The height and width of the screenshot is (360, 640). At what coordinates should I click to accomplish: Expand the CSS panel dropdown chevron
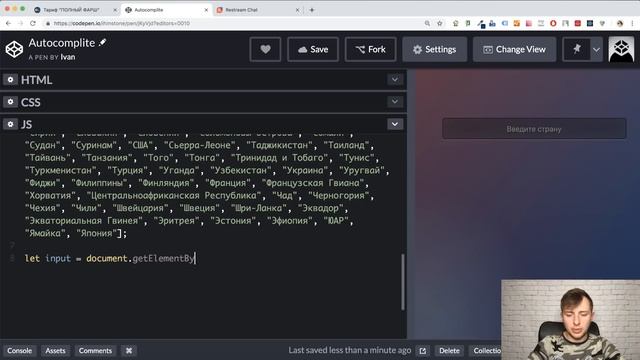coord(395,102)
